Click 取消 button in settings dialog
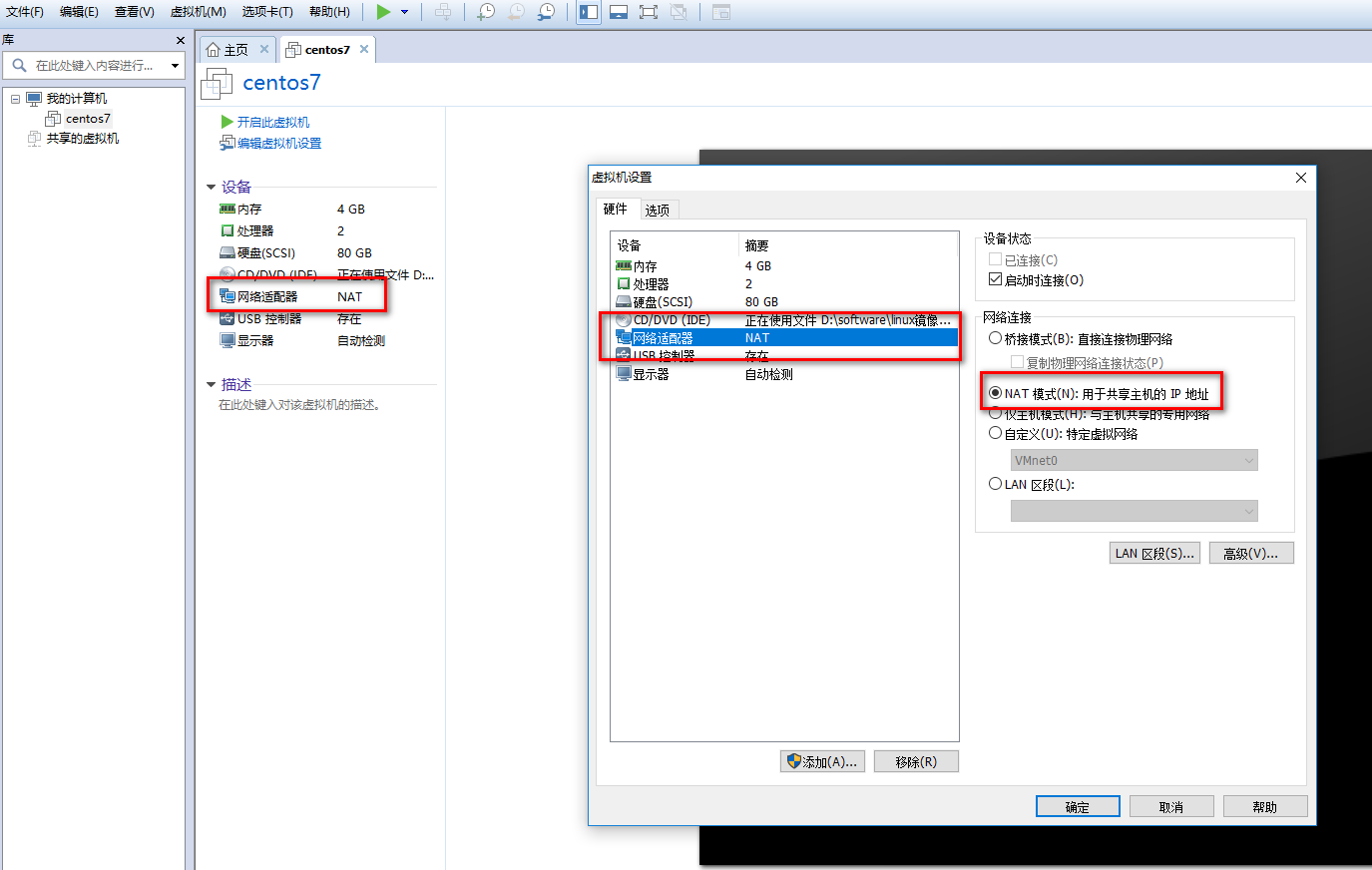Viewport: 1372px width, 870px height. click(1171, 806)
